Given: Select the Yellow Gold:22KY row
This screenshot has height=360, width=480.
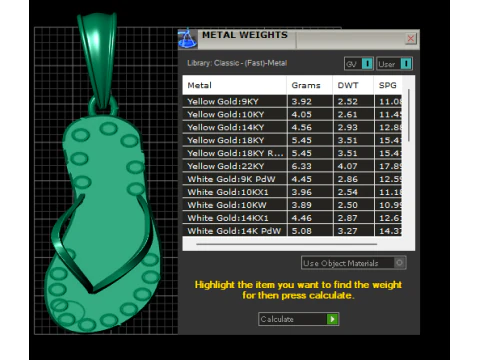Looking at the screenshot, I should pos(292,166).
